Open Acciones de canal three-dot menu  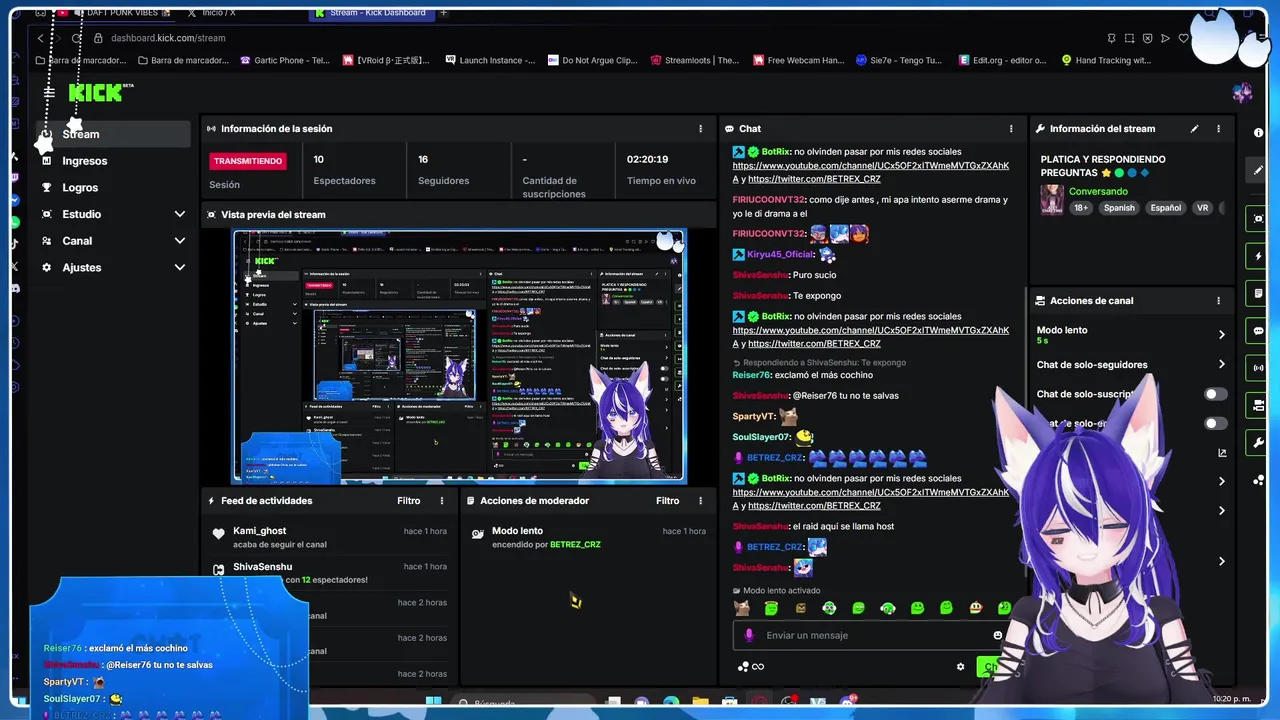(1218, 301)
